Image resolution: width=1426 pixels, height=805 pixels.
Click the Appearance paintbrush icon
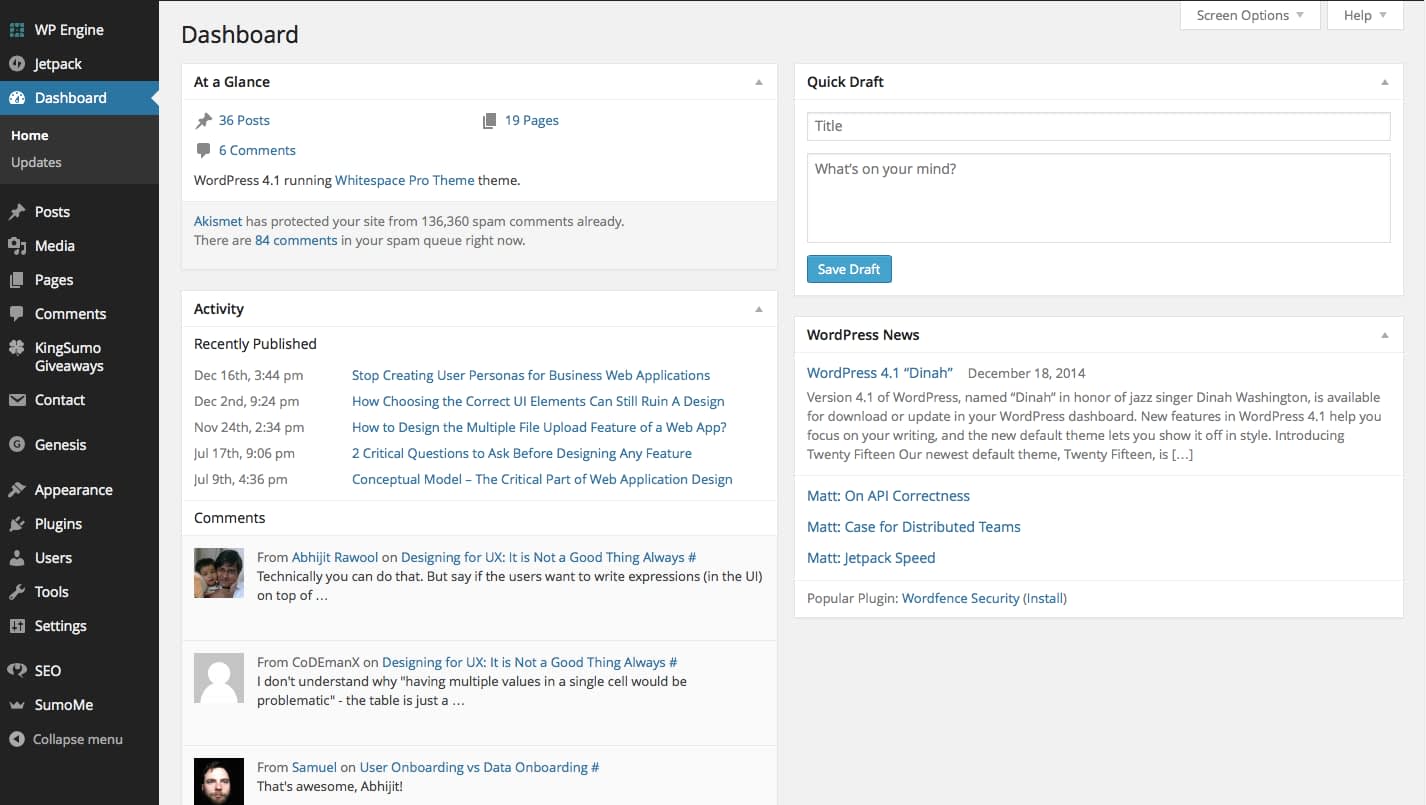pos(17,490)
